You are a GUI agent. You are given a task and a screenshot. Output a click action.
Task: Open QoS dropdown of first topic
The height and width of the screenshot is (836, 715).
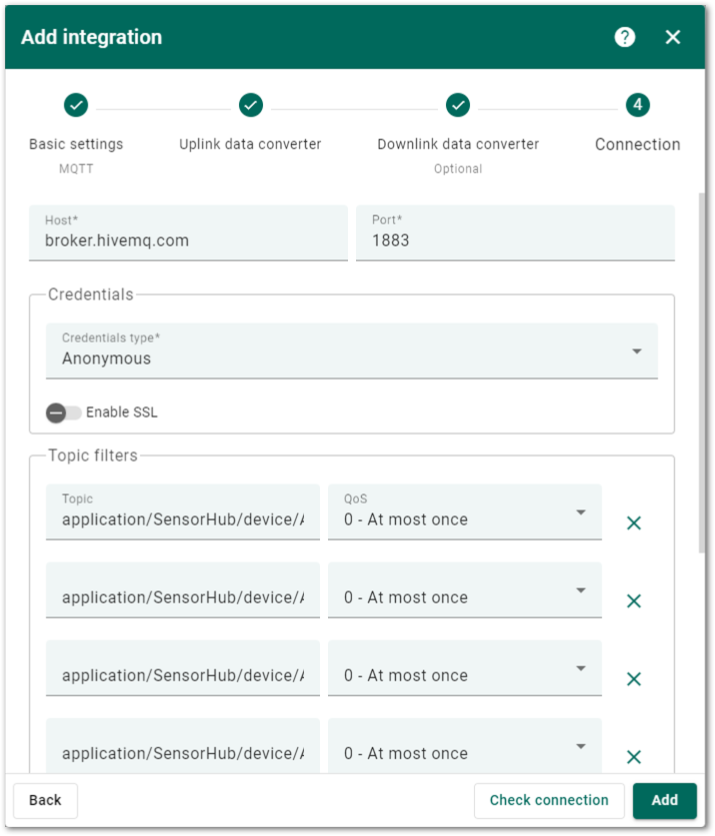pos(464,512)
